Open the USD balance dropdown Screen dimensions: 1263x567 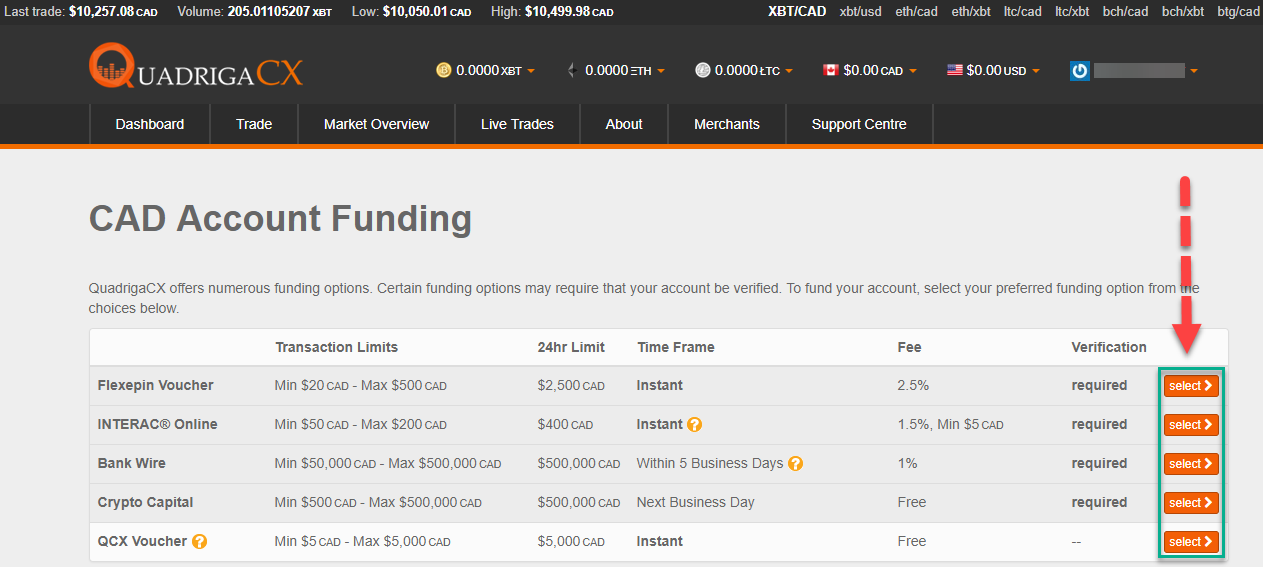click(x=993, y=70)
